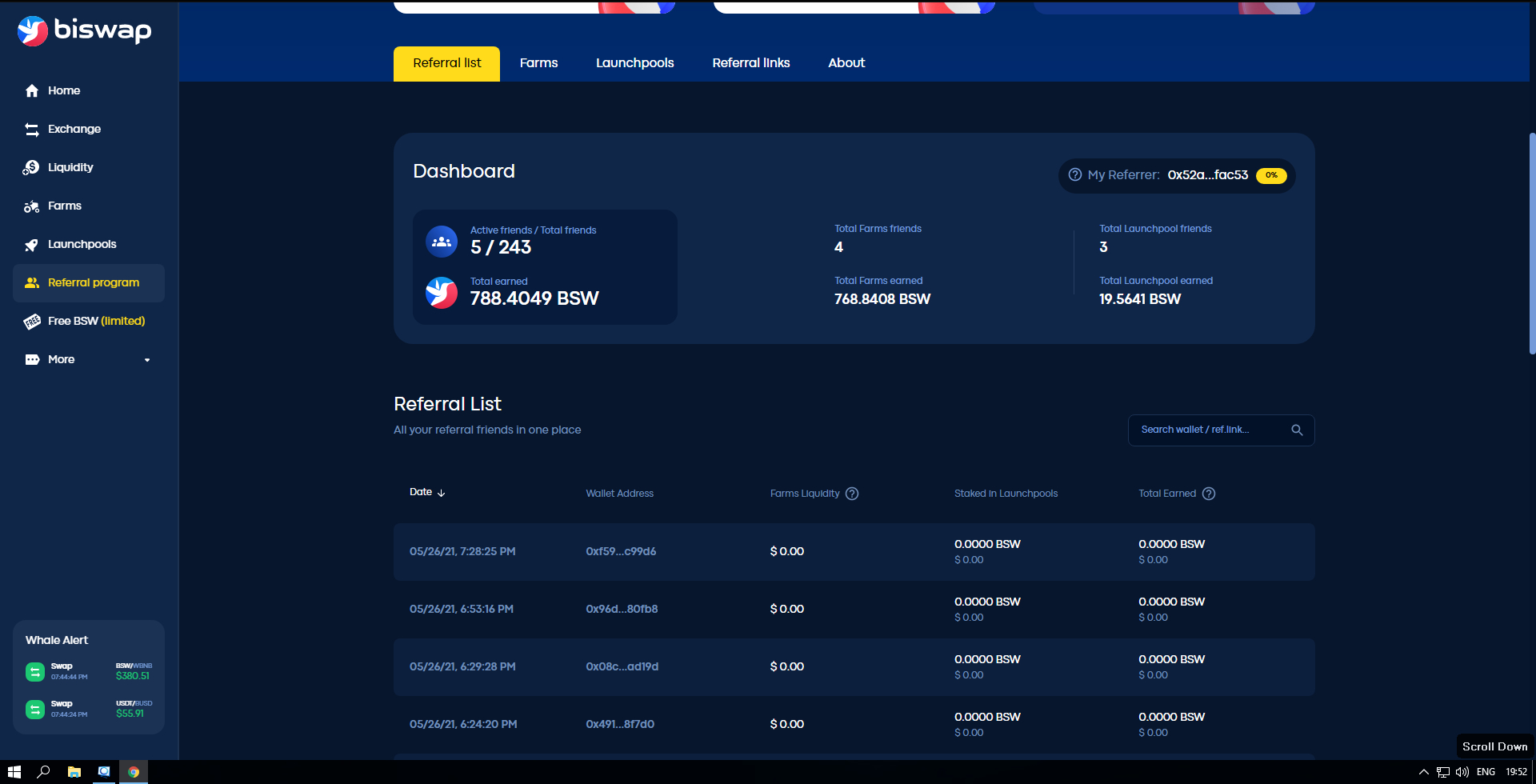The image size is (1536, 784).
Task: Open the Windows Start menu
Action: click(14, 772)
